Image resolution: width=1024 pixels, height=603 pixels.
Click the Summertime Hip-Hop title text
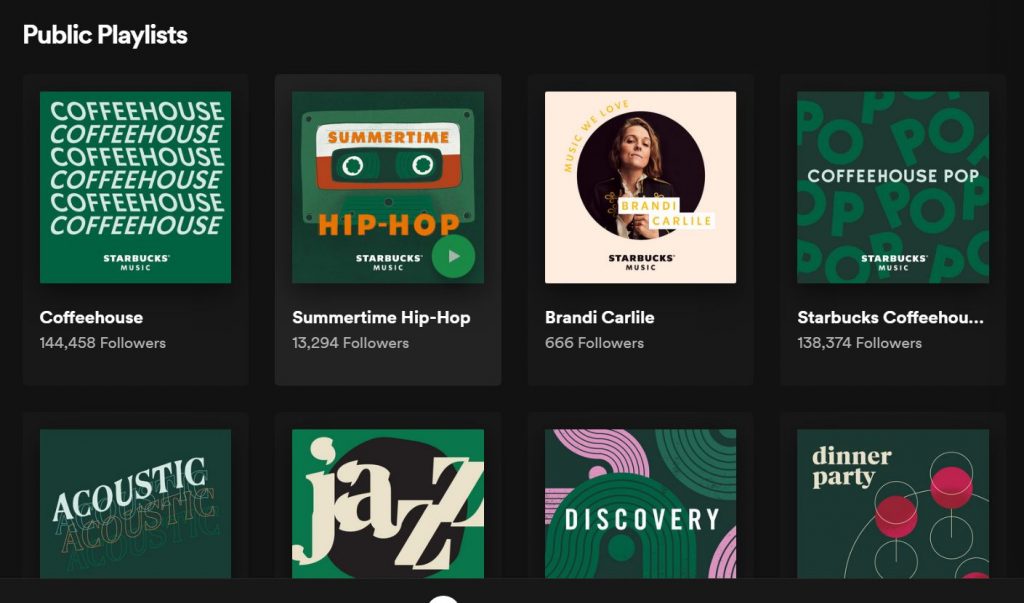click(x=381, y=318)
